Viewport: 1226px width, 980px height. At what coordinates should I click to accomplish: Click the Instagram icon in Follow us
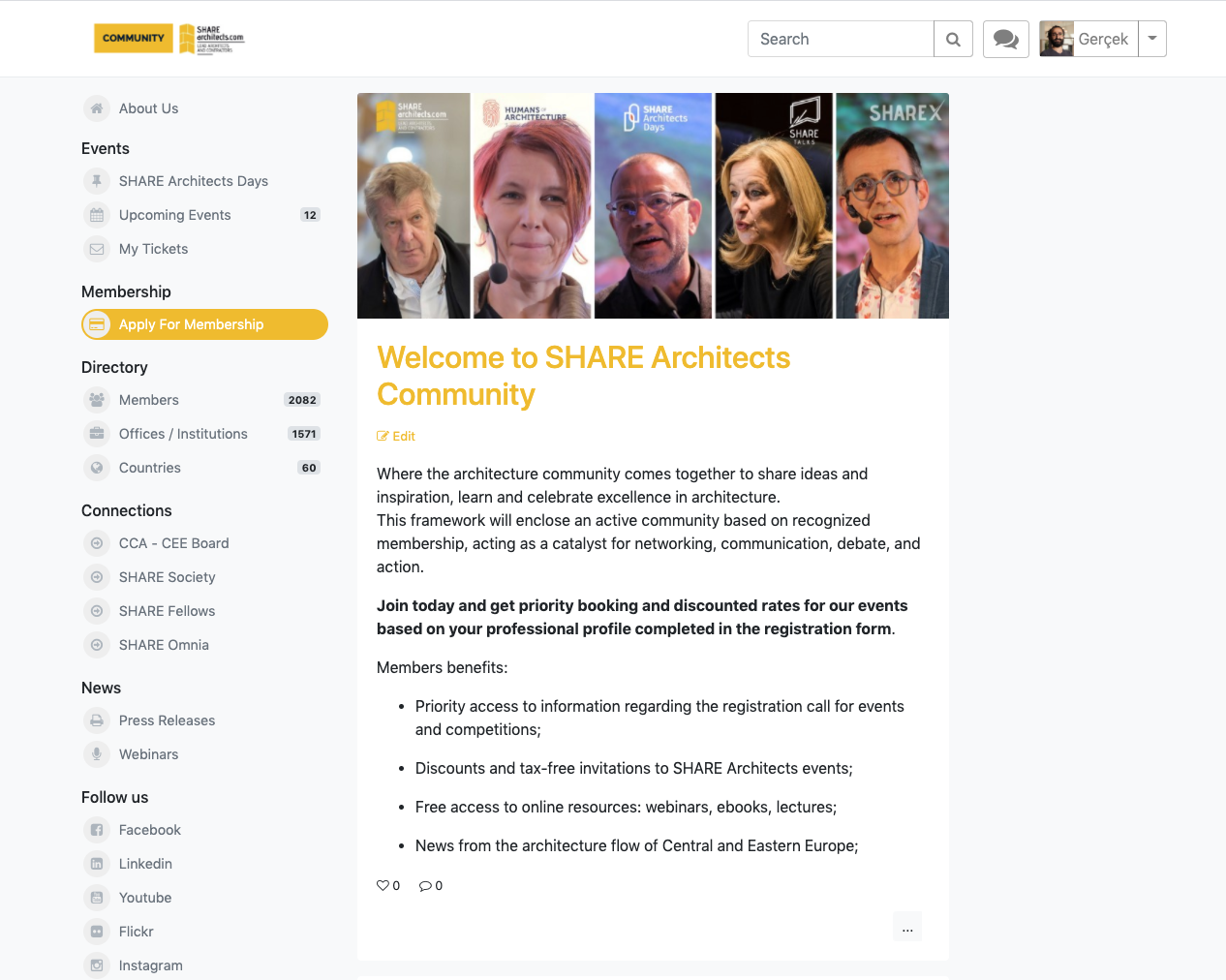click(x=97, y=965)
